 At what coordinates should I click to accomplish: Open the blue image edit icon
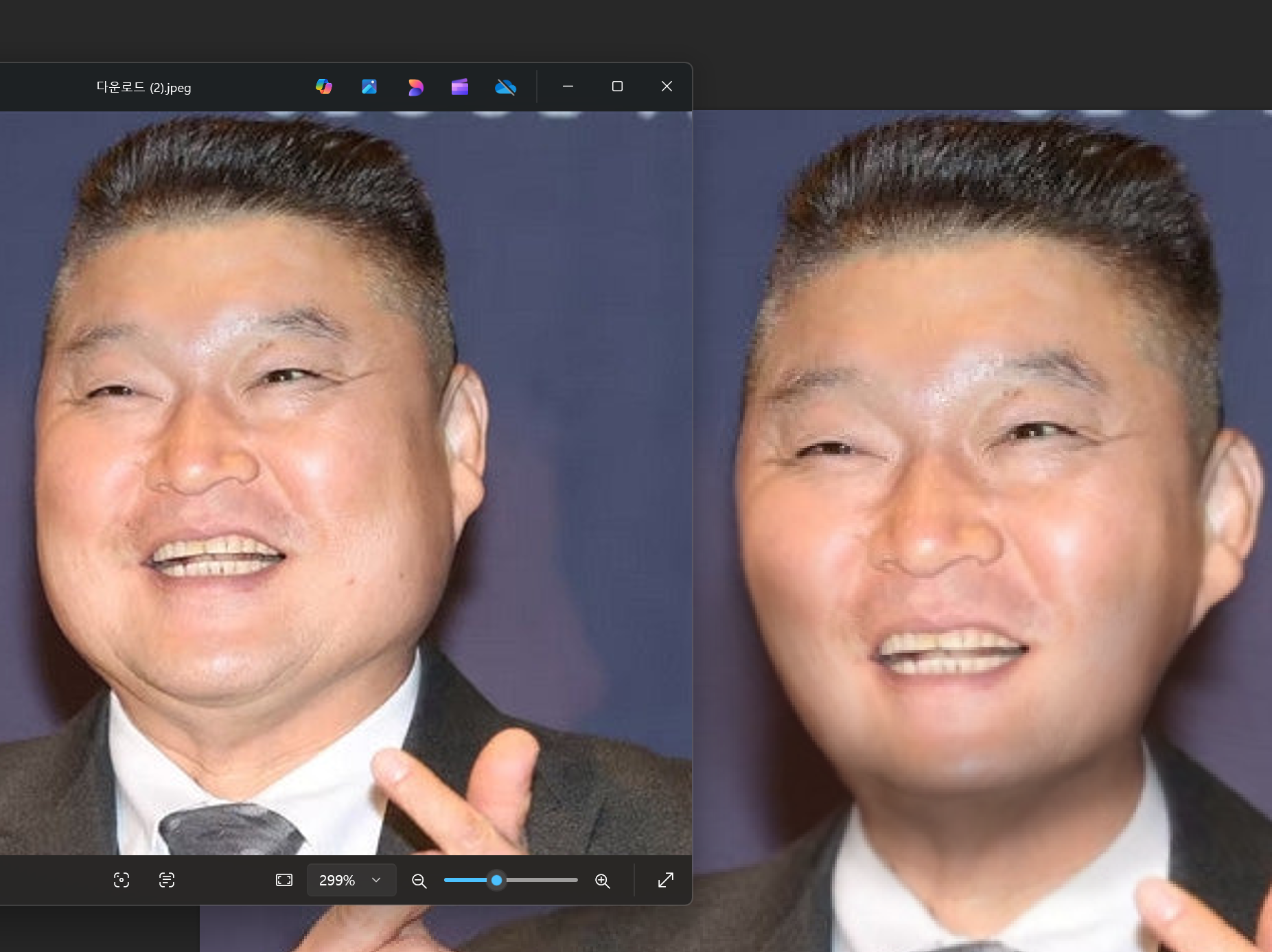(369, 86)
